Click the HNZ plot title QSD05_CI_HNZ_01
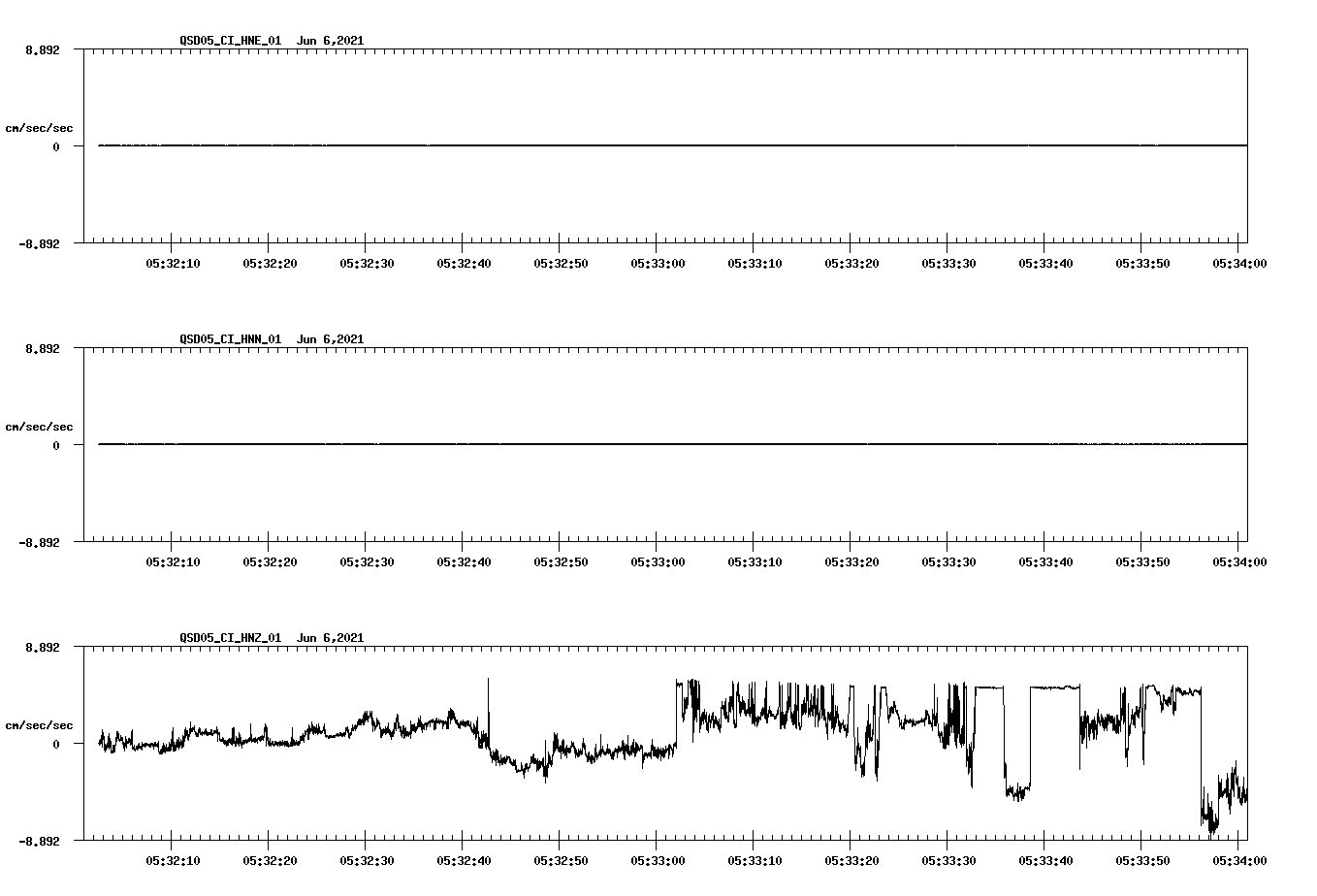1317x896 pixels. point(231,638)
